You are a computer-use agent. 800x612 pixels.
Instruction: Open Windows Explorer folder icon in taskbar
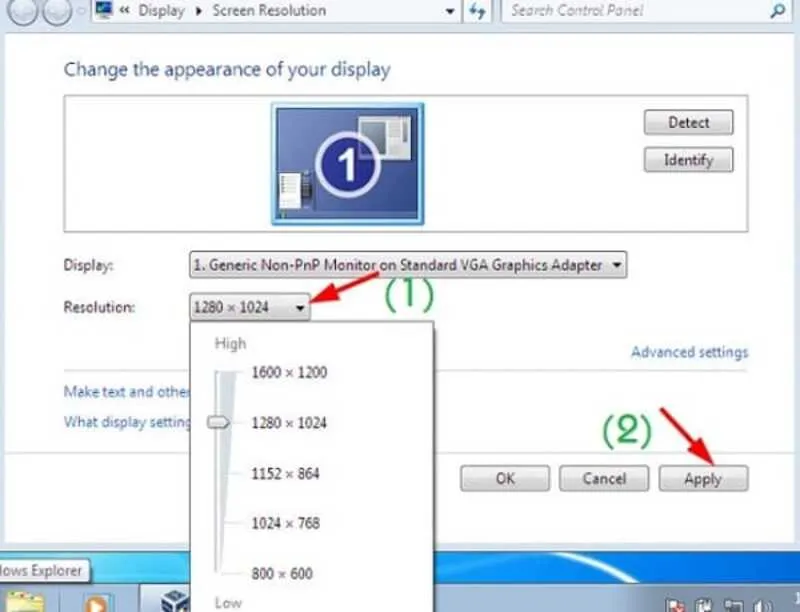24,603
